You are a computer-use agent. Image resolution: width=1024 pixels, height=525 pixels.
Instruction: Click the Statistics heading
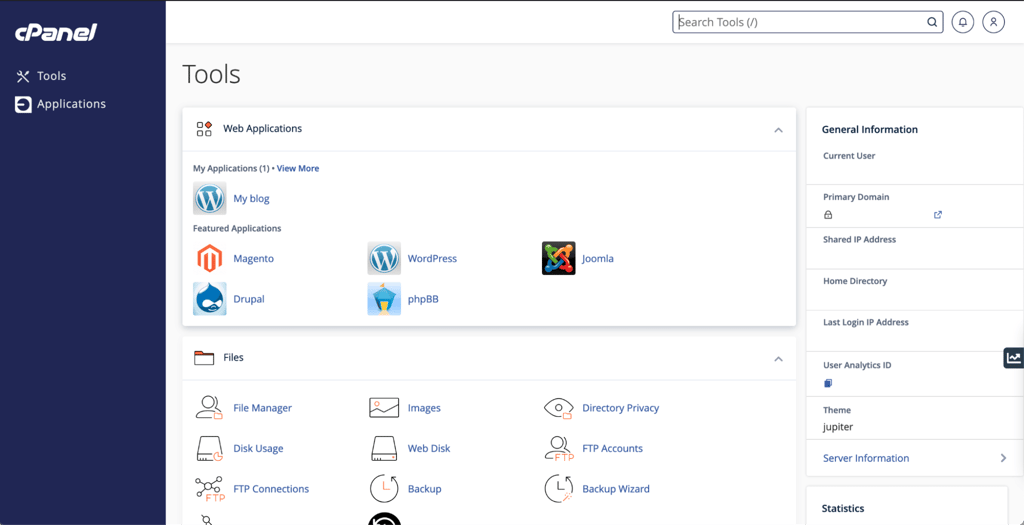[842, 508]
